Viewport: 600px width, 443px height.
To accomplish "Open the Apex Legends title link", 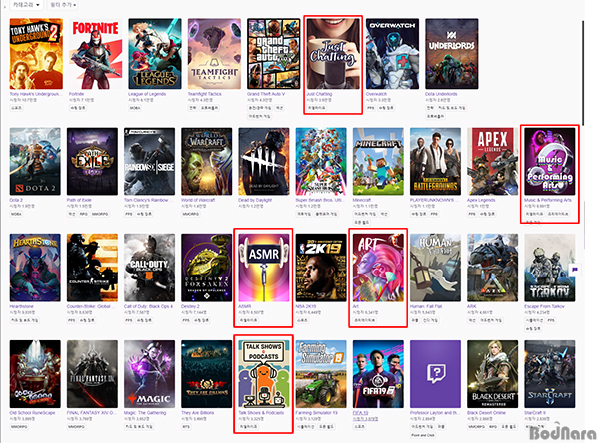I will [481, 200].
